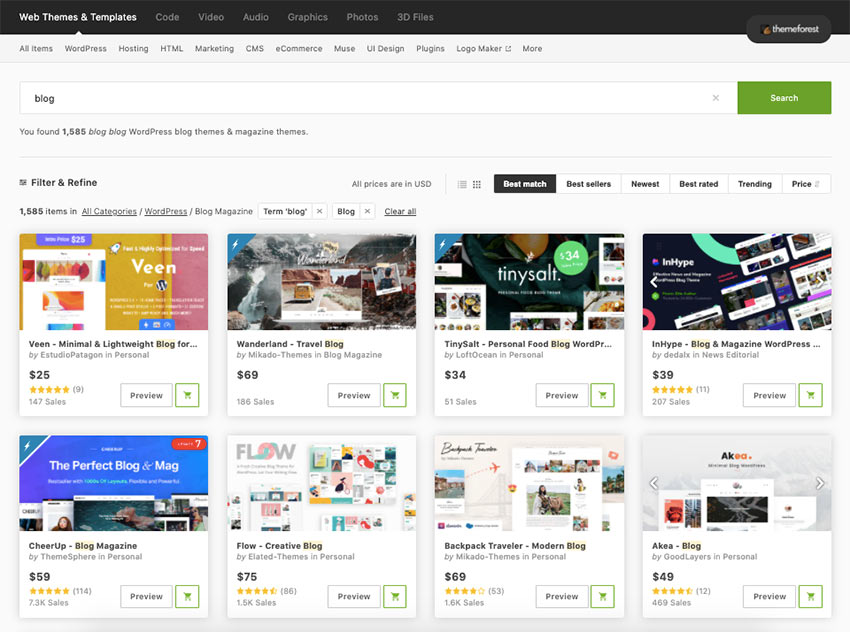Open HTML category
The width and height of the screenshot is (850, 632).
[171, 49]
